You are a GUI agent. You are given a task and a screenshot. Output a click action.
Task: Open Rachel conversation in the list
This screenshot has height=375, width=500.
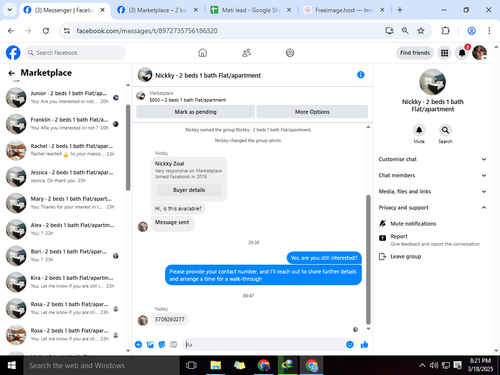[63, 150]
